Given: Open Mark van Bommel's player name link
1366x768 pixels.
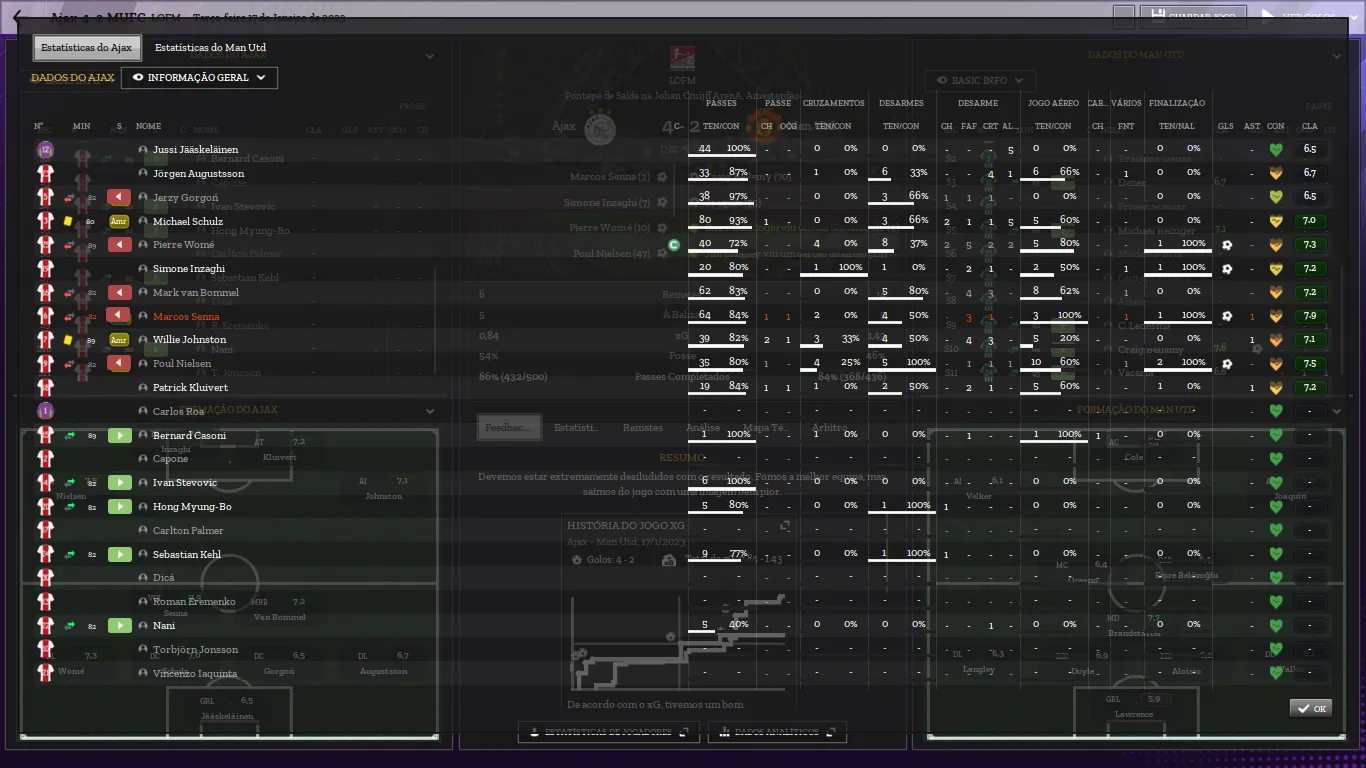Looking at the screenshot, I should tap(195, 293).
